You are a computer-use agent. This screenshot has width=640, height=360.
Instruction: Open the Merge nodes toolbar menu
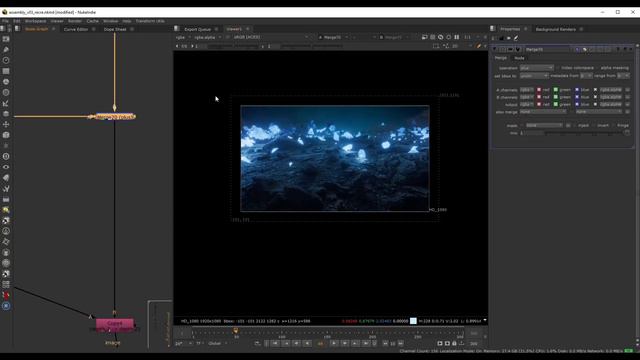tap(6, 113)
